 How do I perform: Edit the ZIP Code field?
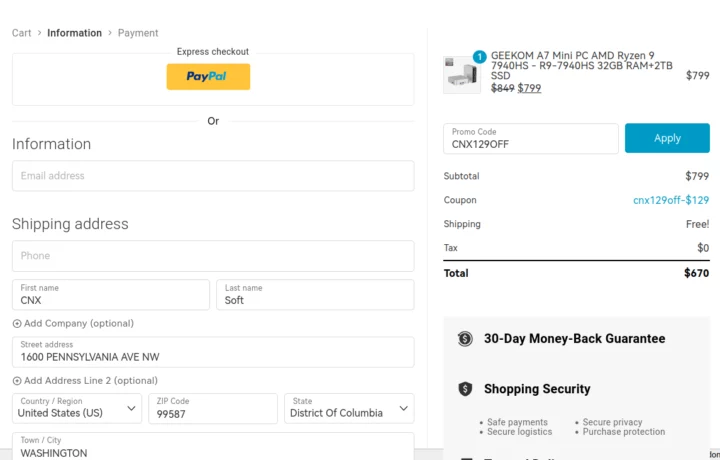click(213, 408)
